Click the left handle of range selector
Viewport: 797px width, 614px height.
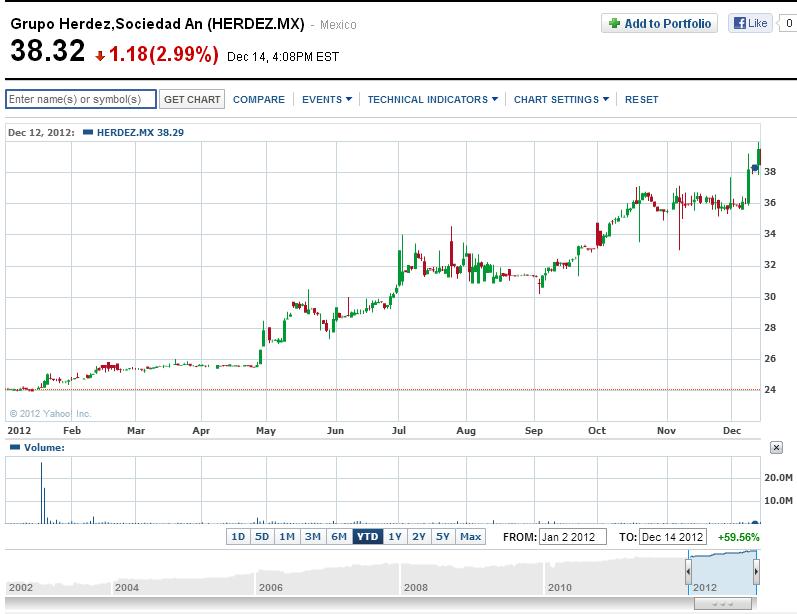pyautogui.click(x=688, y=572)
